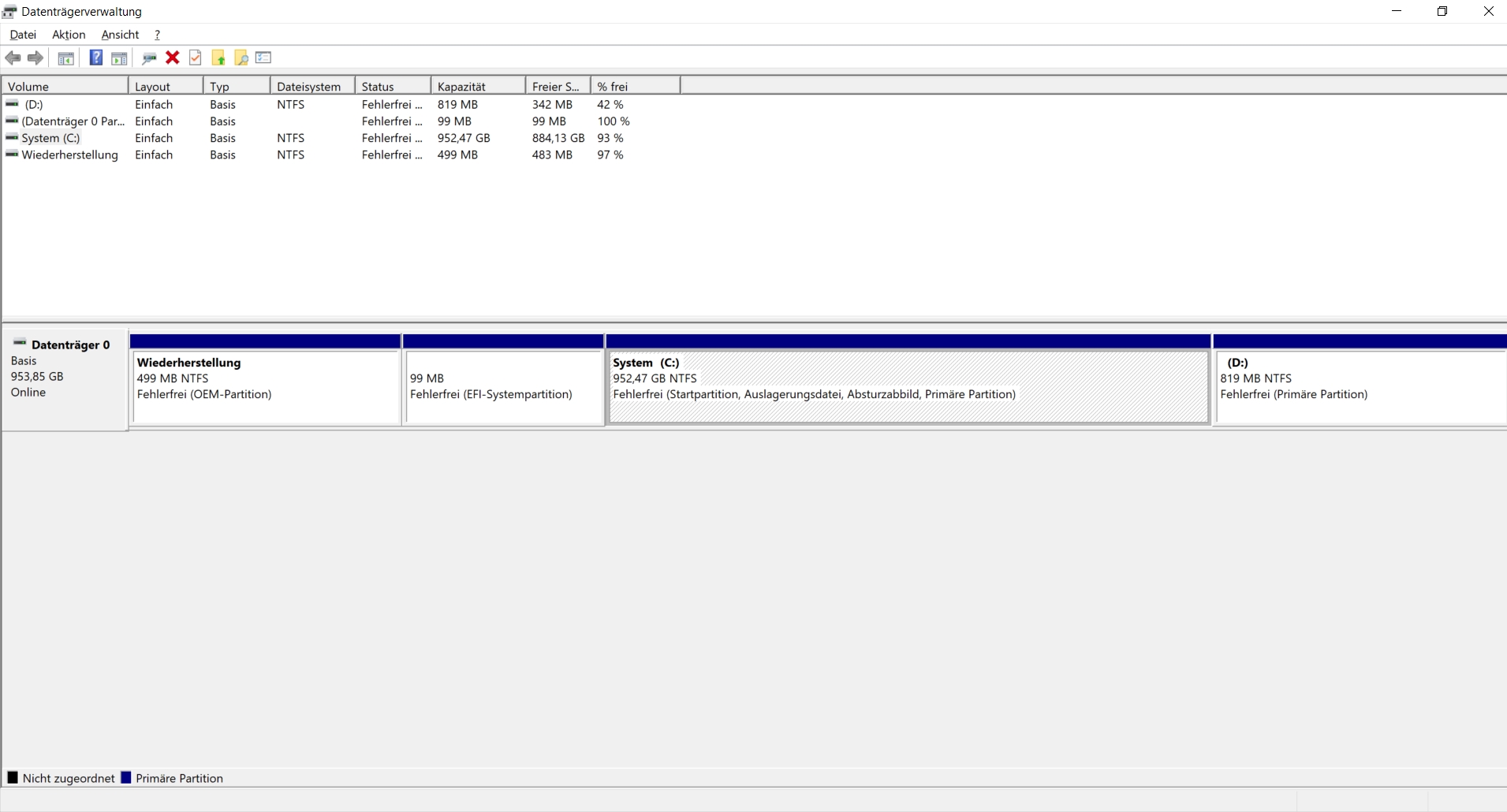Select the Wiederherstellung volume row

point(69,155)
